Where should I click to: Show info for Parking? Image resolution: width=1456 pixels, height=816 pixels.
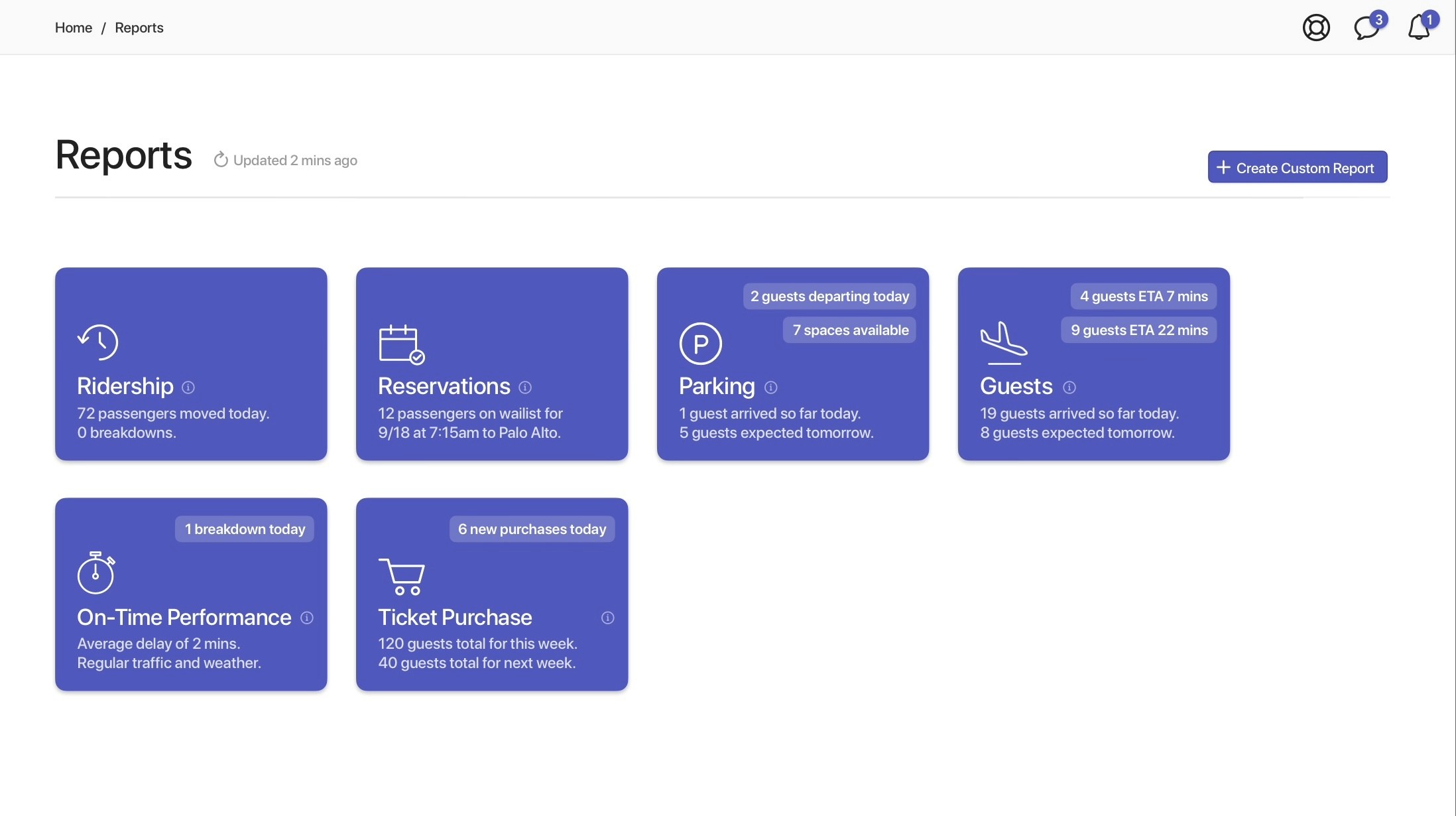pyautogui.click(x=770, y=387)
